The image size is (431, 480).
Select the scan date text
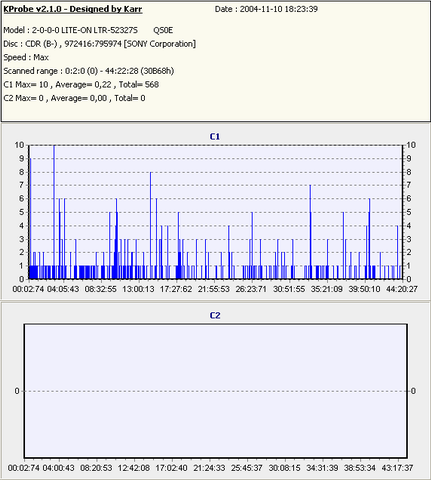(266, 9)
